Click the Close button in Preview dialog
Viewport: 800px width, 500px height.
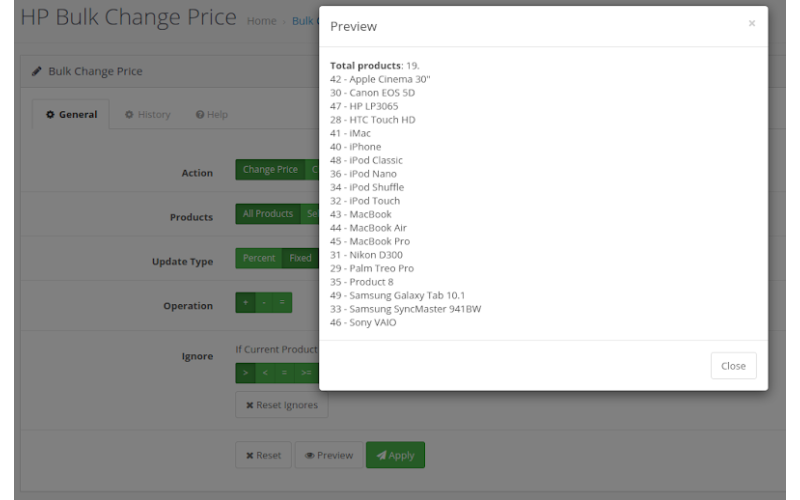(733, 366)
